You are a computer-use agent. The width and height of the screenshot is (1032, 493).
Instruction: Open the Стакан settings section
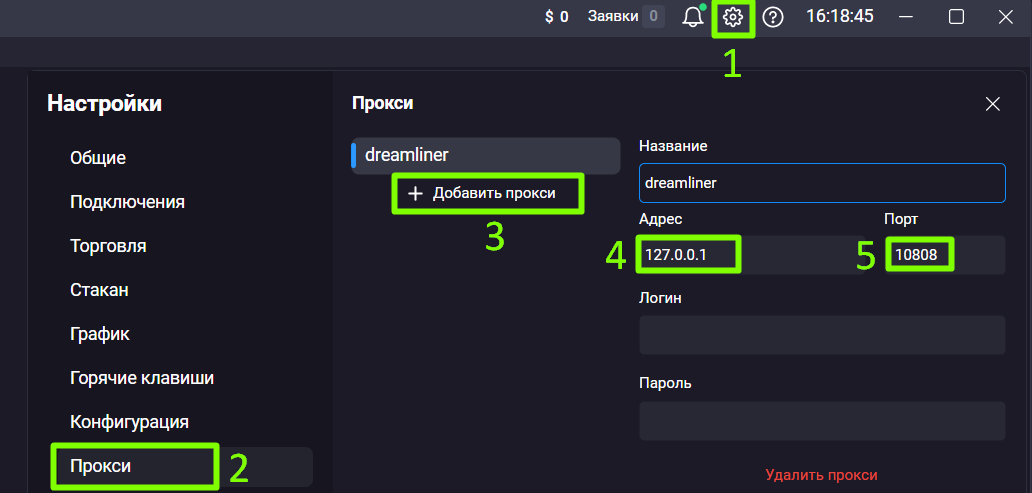point(99,290)
